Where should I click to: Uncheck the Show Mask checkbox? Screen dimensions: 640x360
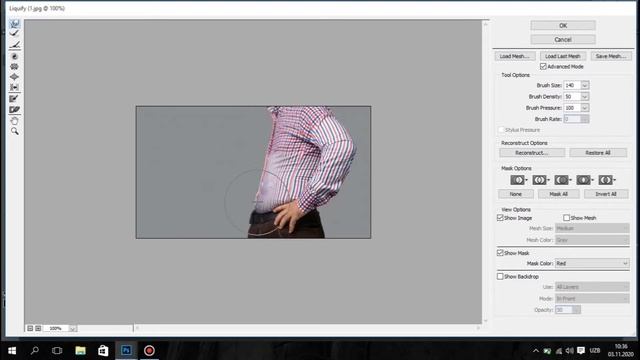pos(500,253)
